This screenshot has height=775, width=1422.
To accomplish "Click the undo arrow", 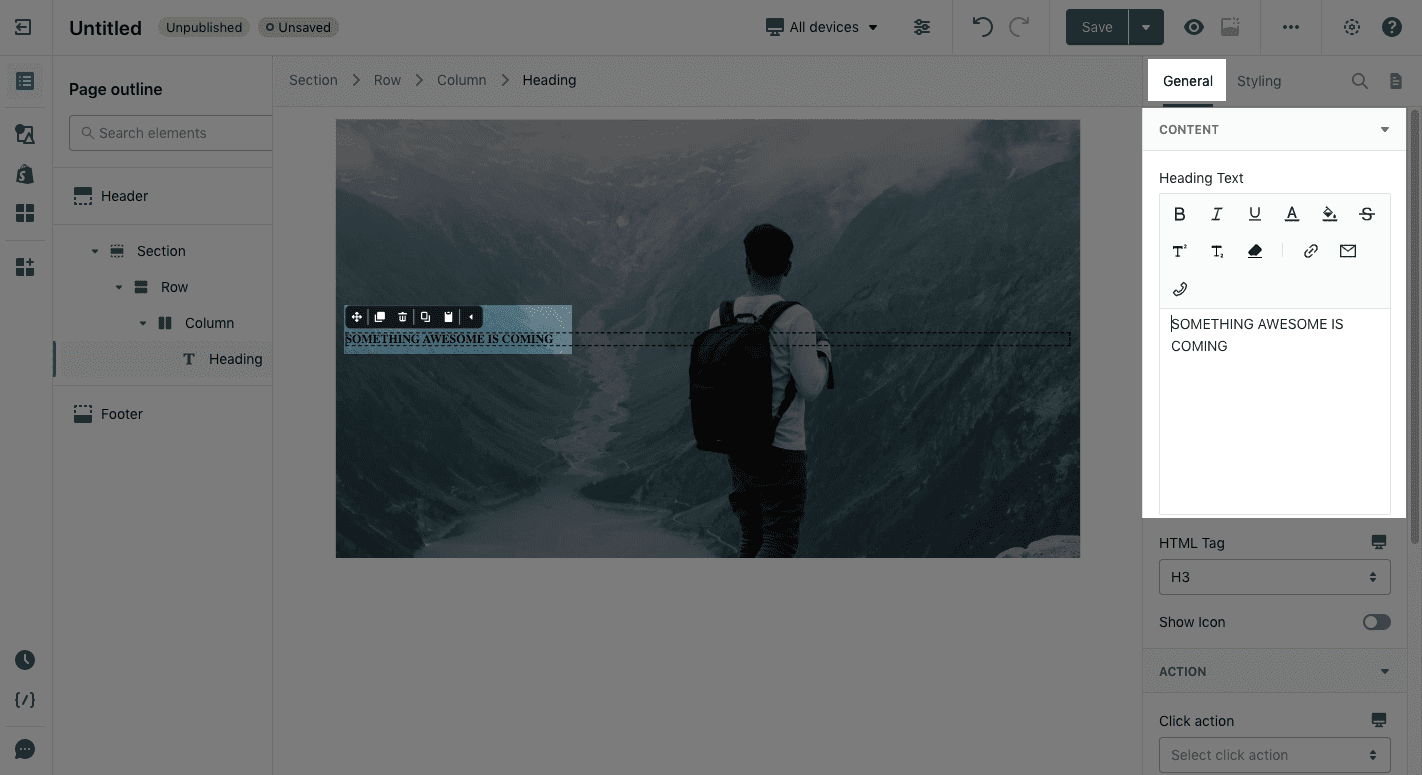I will (983, 27).
